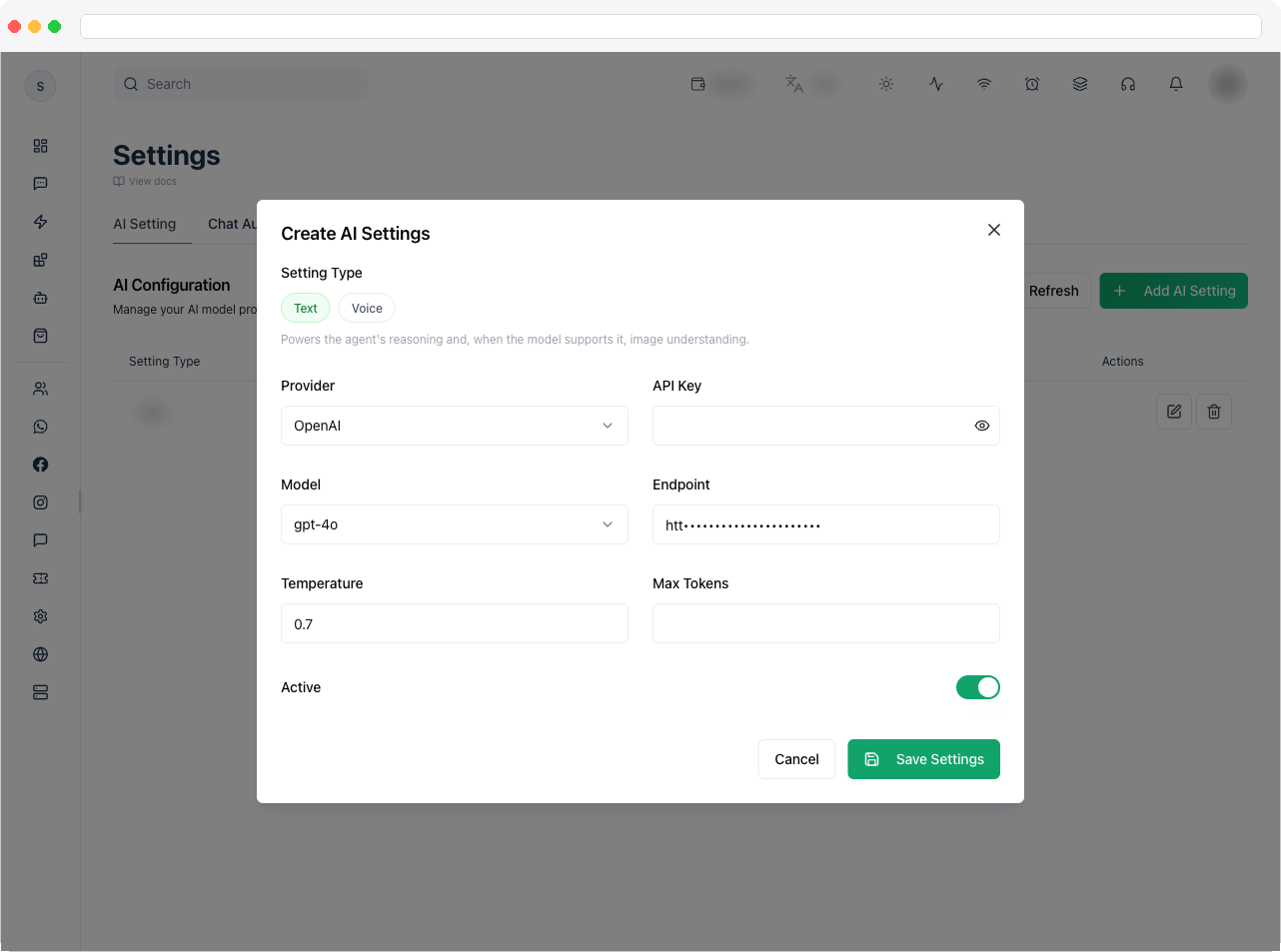Click the blurred user profile avatar
This screenshot has height=952, width=1281.
coord(1228,84)
